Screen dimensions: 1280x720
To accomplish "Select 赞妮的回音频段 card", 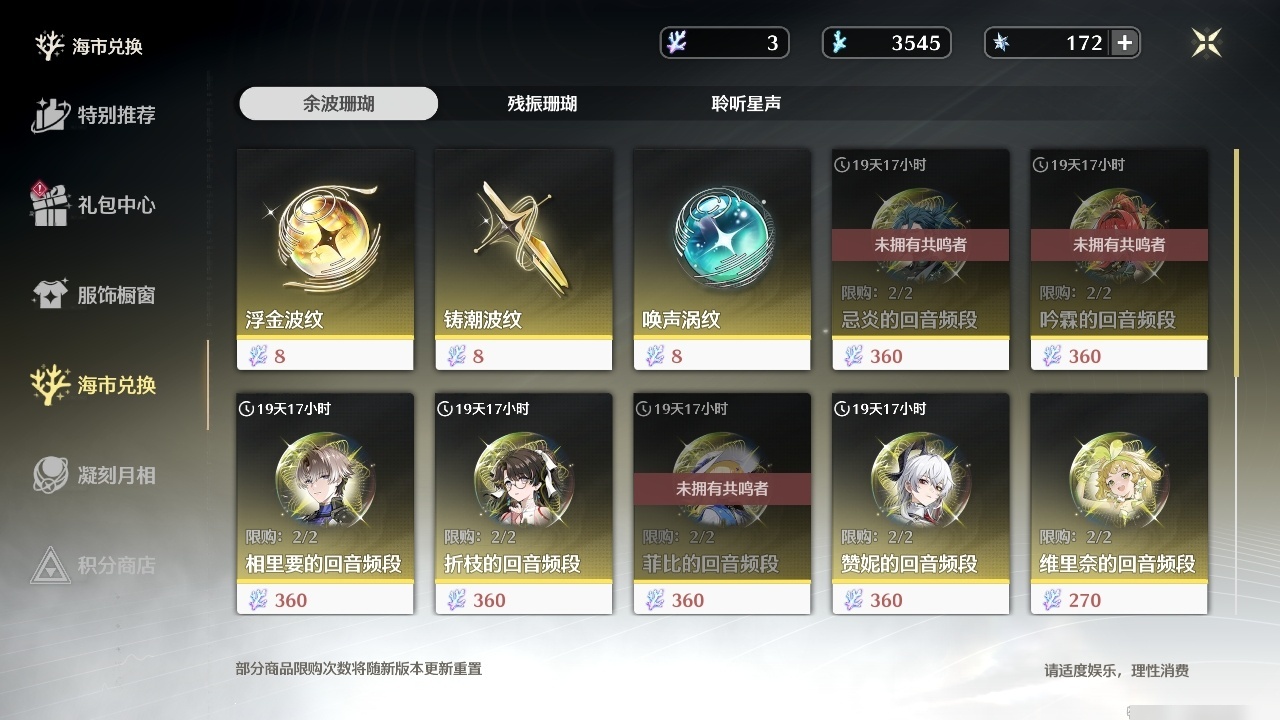I will [920, 503].
